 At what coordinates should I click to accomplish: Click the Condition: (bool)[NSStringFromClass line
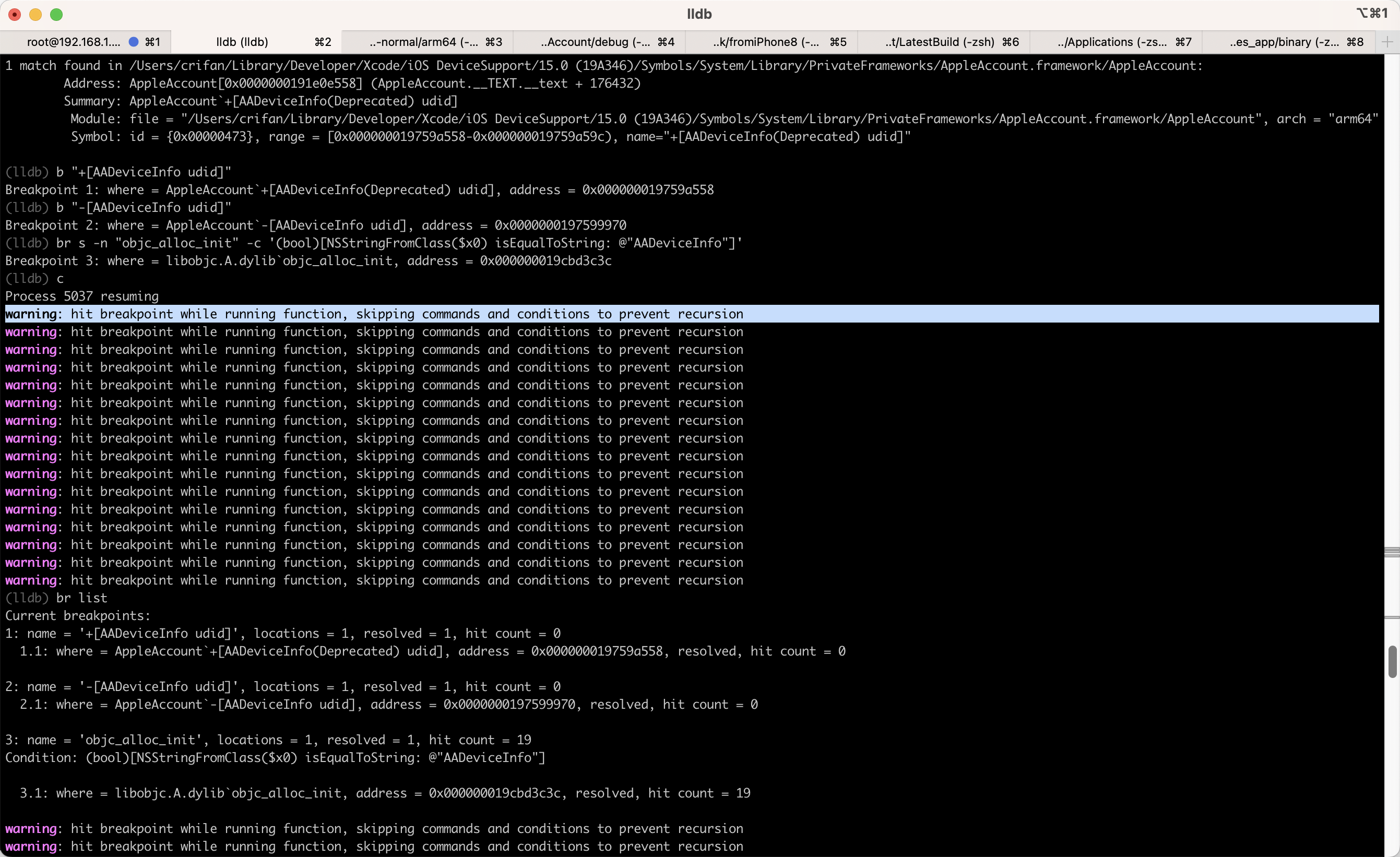pos(275,758)
